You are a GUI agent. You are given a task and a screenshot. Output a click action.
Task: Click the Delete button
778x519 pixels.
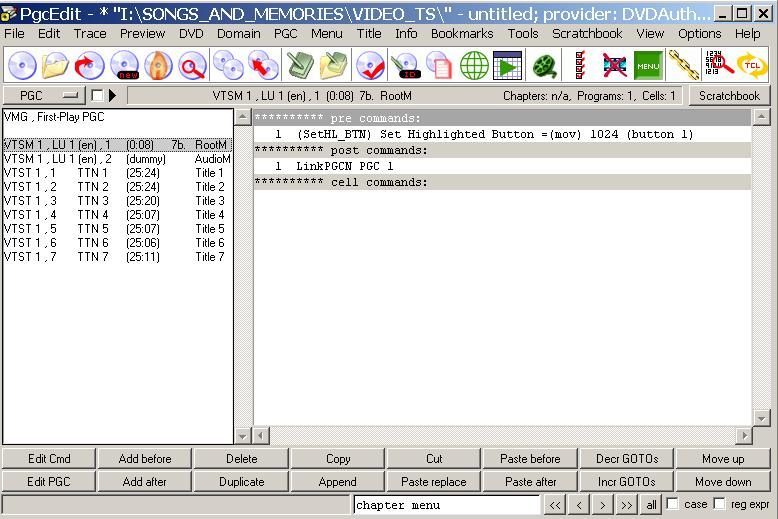[x=241, y=459]
